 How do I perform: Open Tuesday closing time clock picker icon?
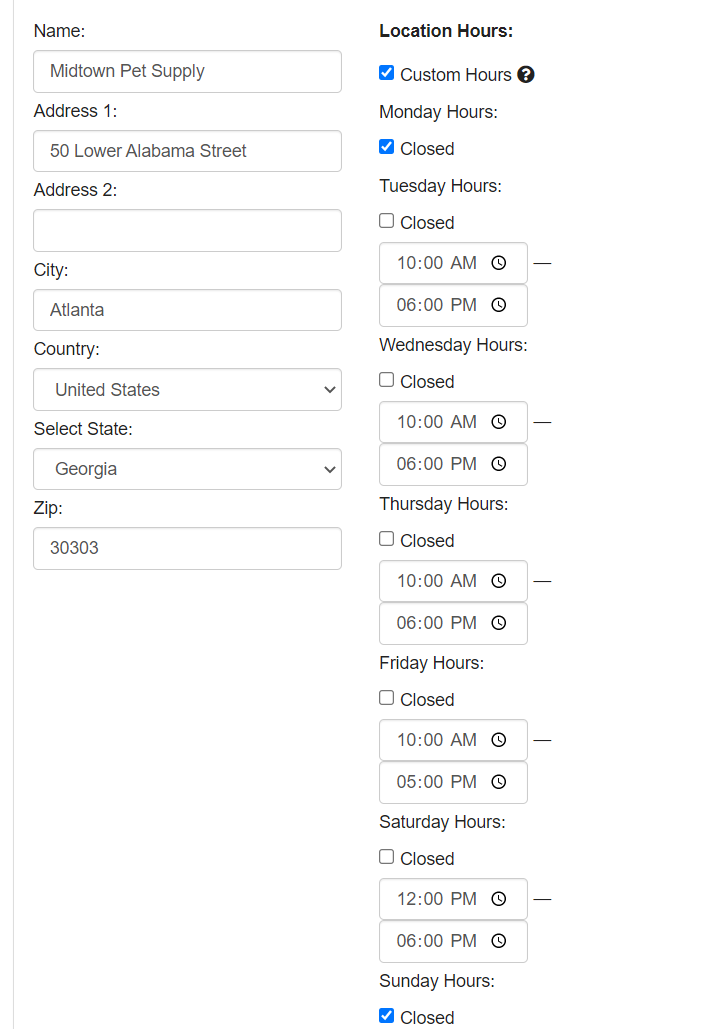coord(499,305)
